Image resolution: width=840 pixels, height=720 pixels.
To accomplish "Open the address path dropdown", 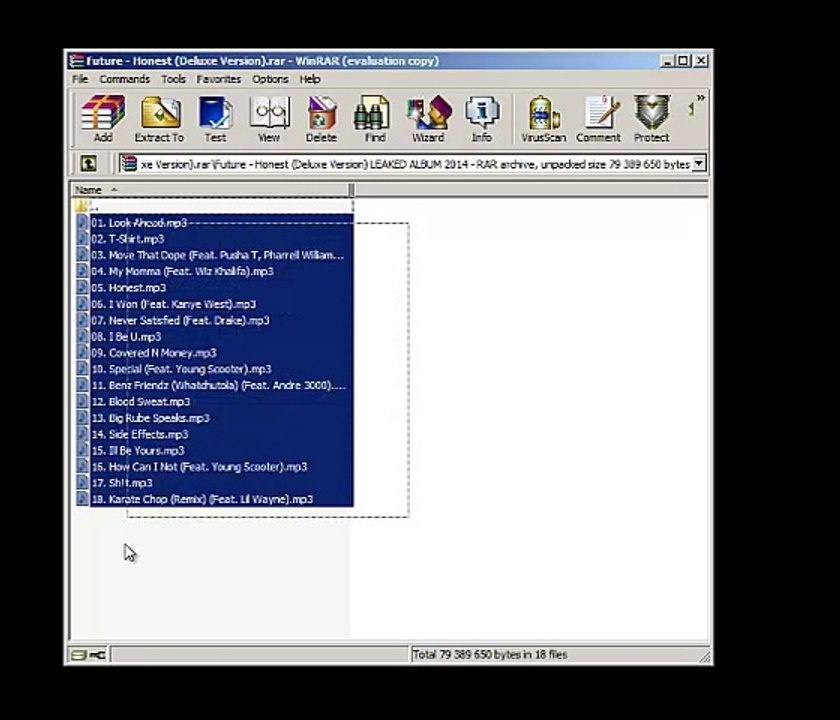I will tap(699, 163).
